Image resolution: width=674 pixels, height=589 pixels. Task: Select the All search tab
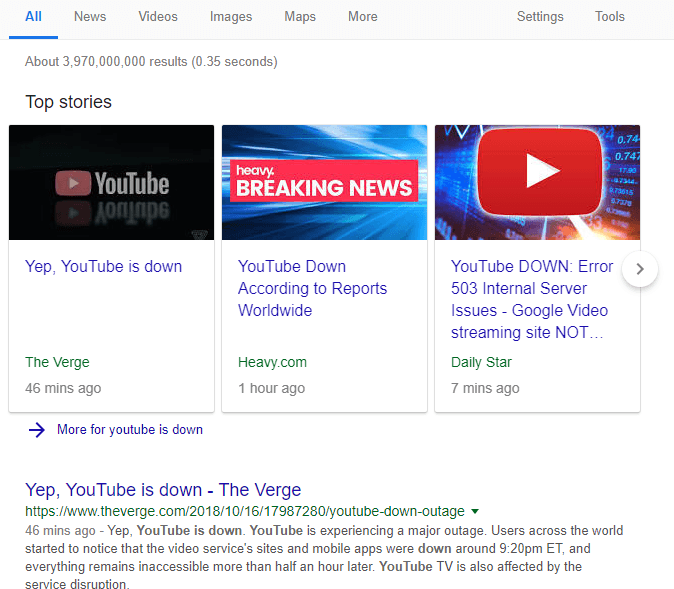[33, 17]
